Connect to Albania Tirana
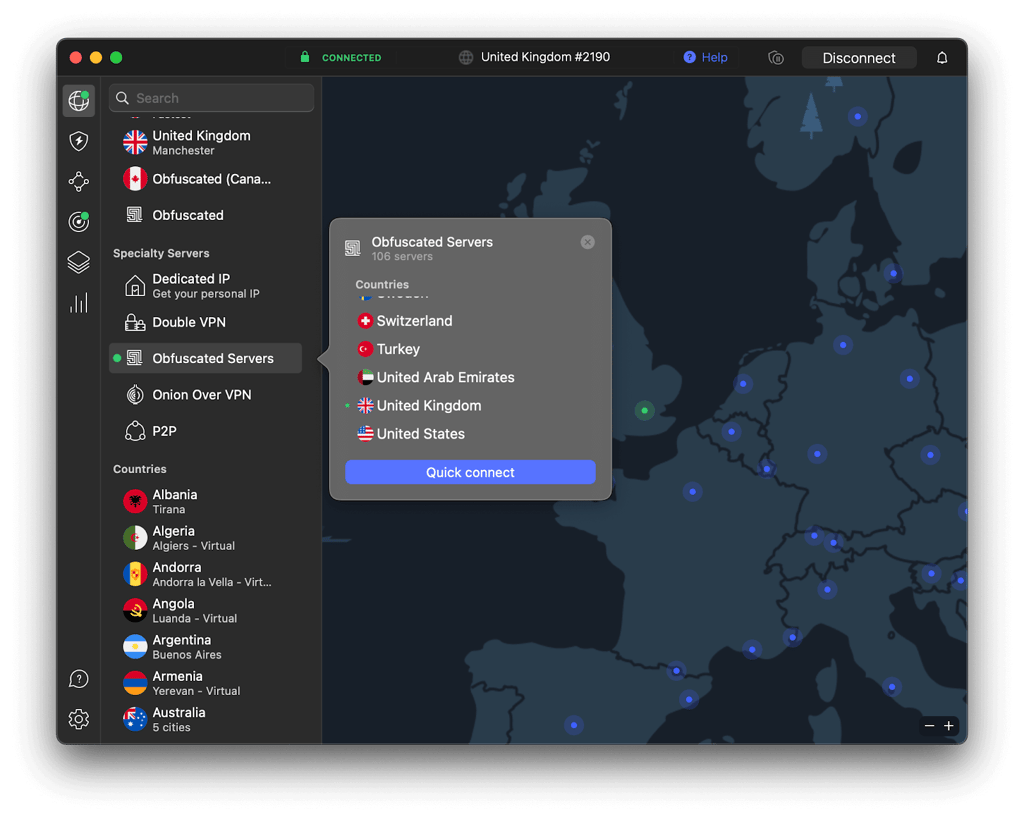Viewport: 1024px width, 819px height. (206, 502)
